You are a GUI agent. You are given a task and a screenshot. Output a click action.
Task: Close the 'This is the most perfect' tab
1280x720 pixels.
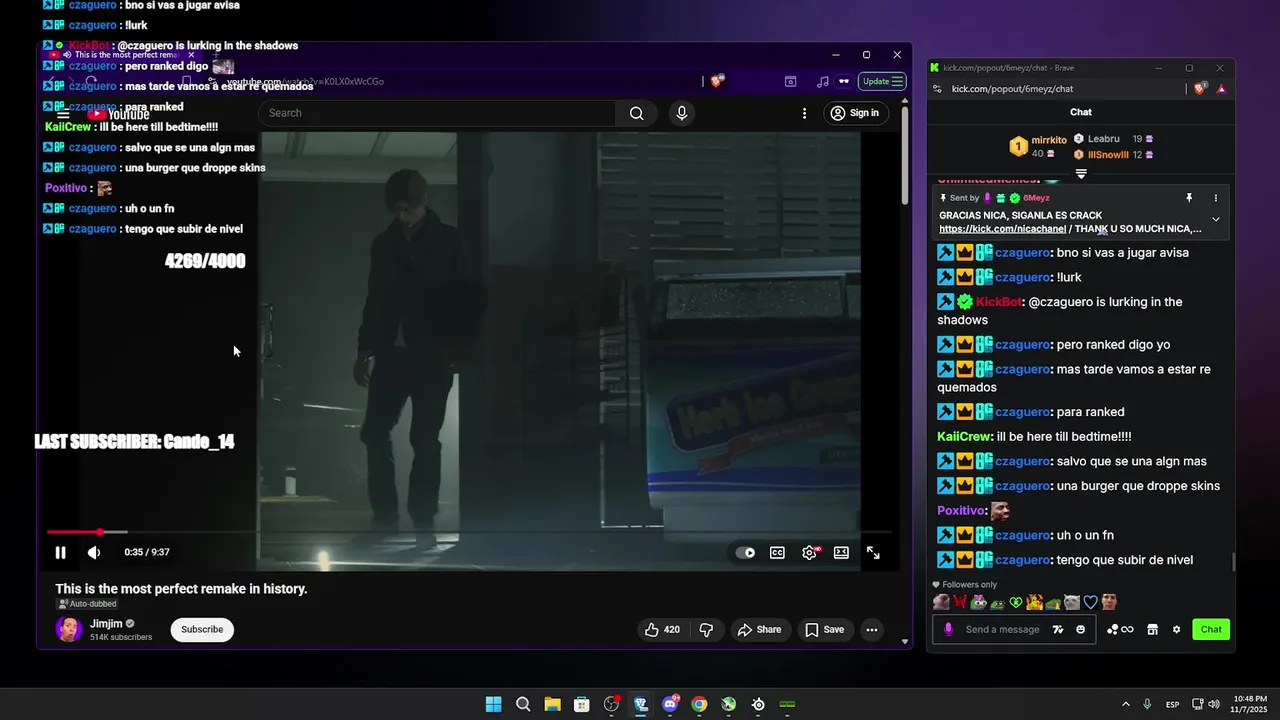[x=191, y=55]
